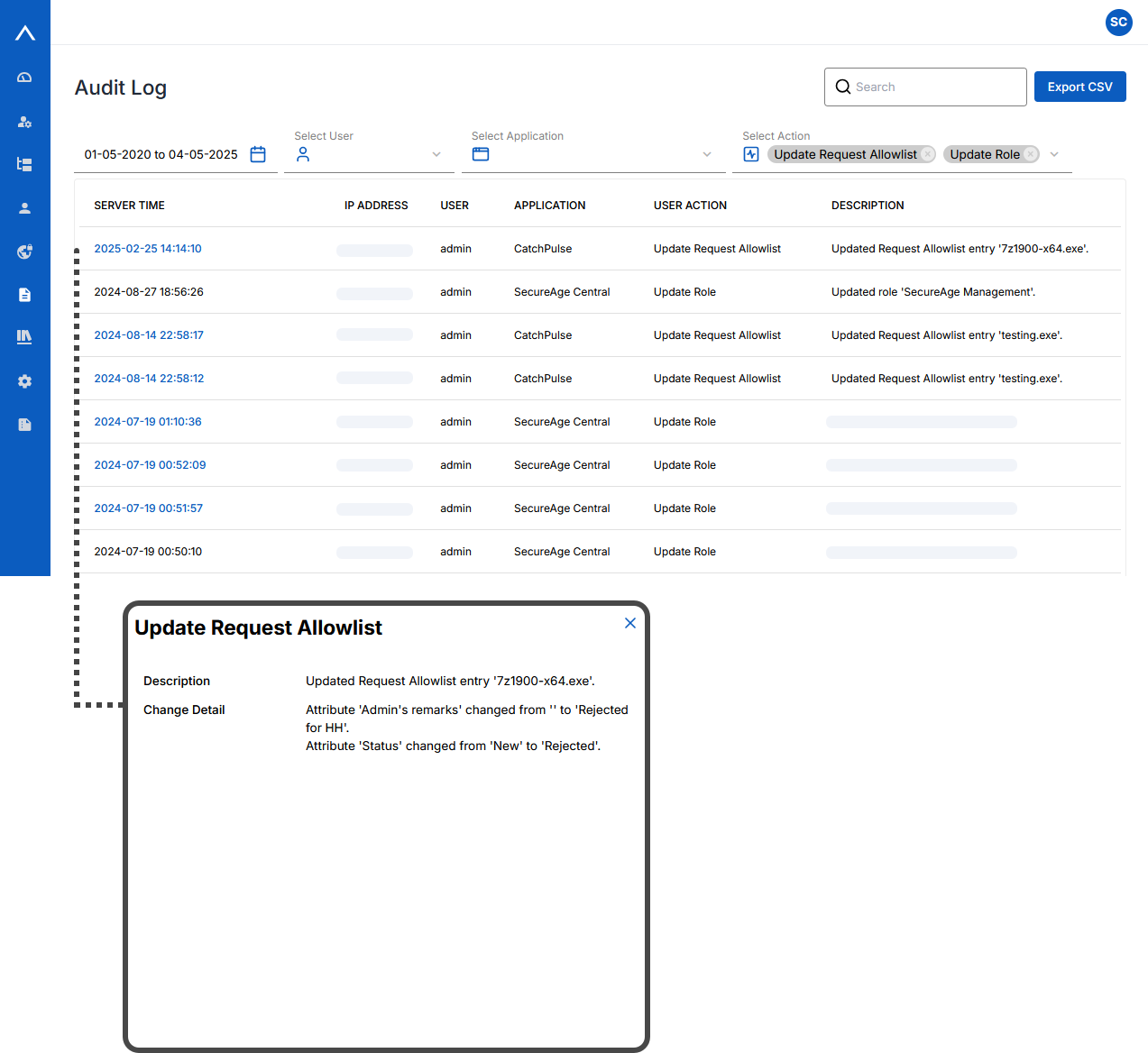Open log entry 2024-07-19 01:10:36
This screenshot has width=1148, height=1053.
(x=148, y=422)
